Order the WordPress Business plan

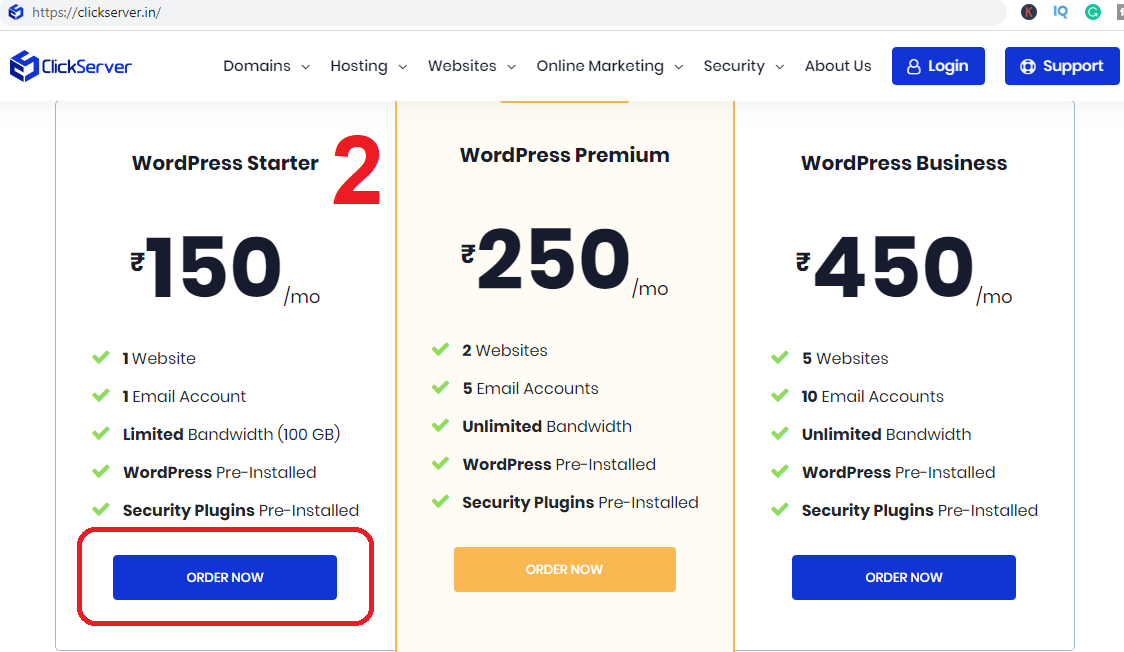[x=904, y=578]
